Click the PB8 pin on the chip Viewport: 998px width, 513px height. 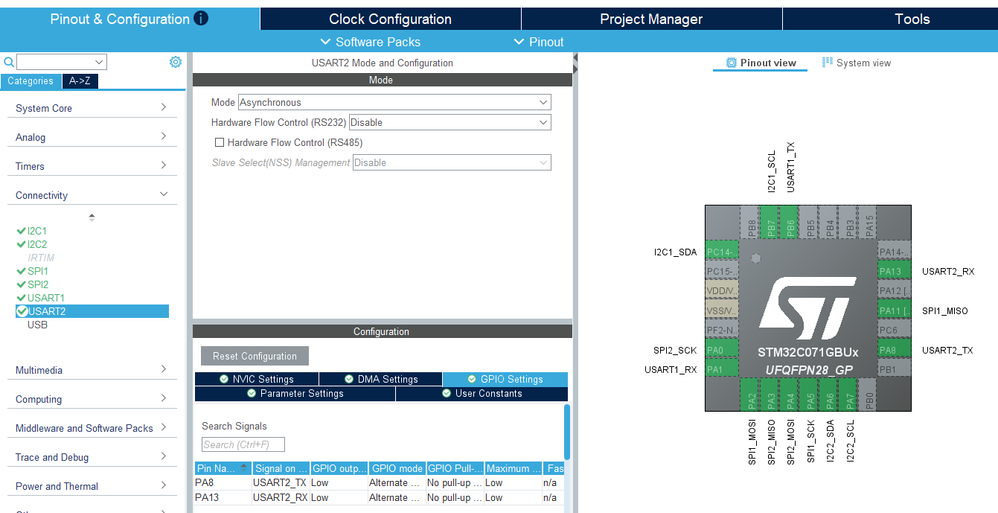[751, 223]
